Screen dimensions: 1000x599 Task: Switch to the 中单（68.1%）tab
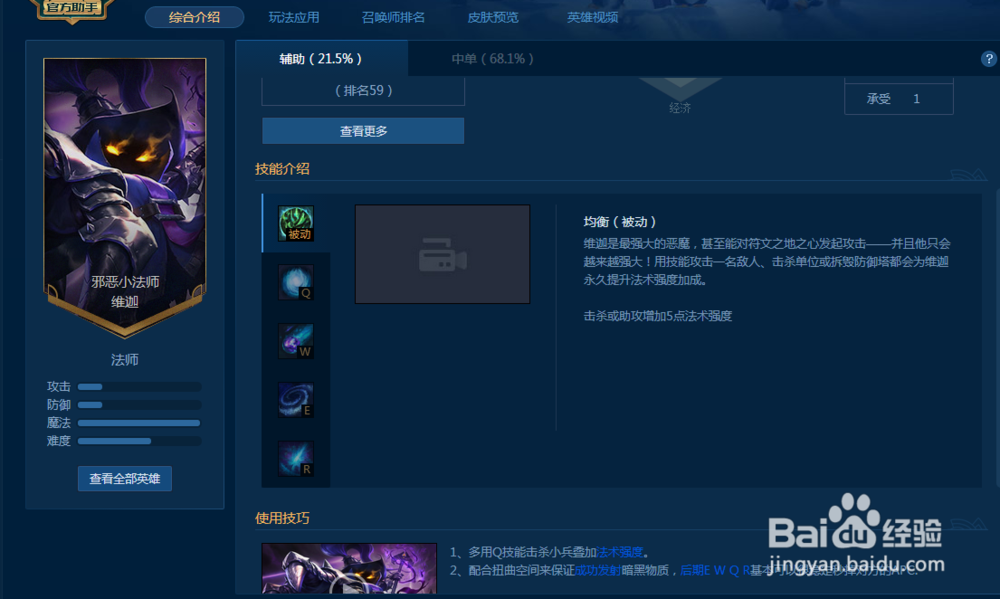[x=493, y=59]
